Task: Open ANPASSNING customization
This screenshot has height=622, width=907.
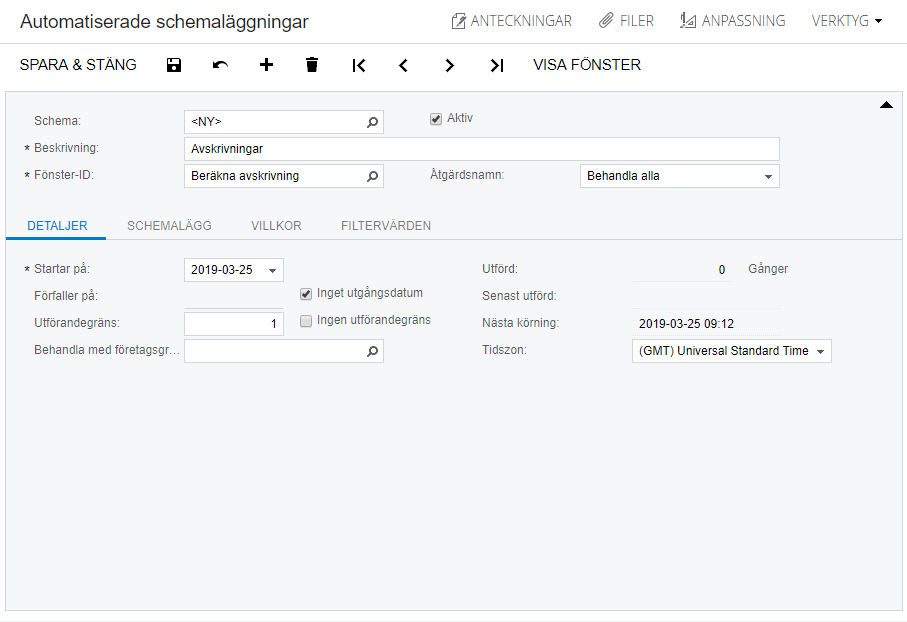Action: 733,21
